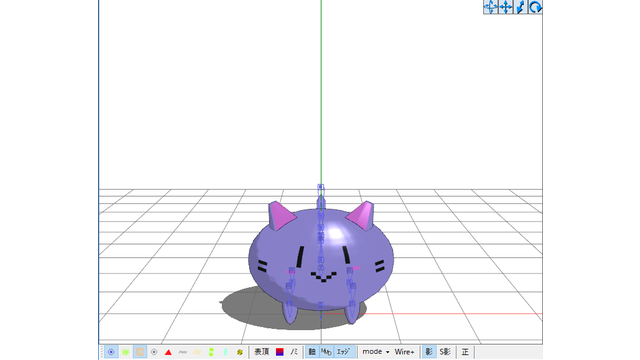Toggle the green splat display icon
Image resolution: width=640 pixels, height=360 pixels.
coord(125,352)
